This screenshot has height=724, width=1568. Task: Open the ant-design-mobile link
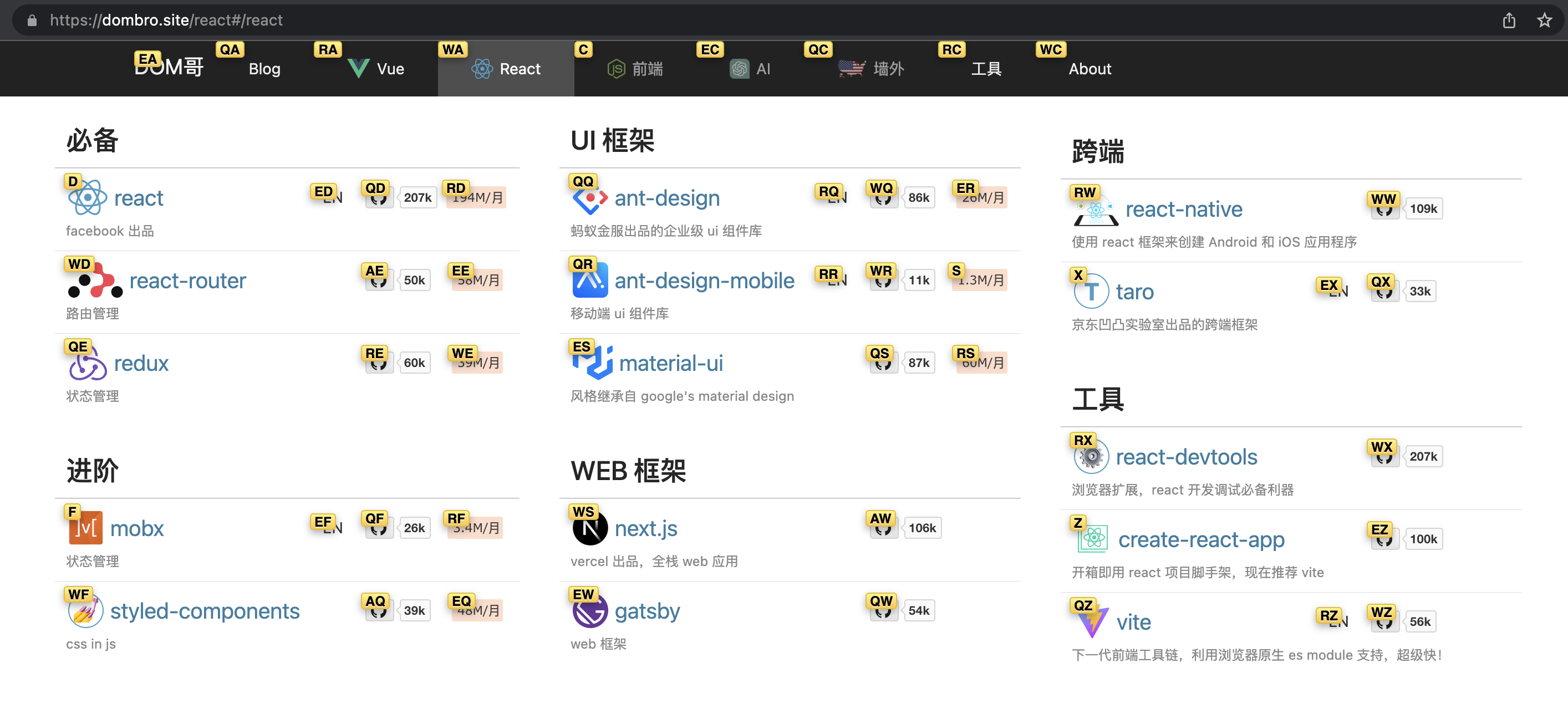(704, 281)
